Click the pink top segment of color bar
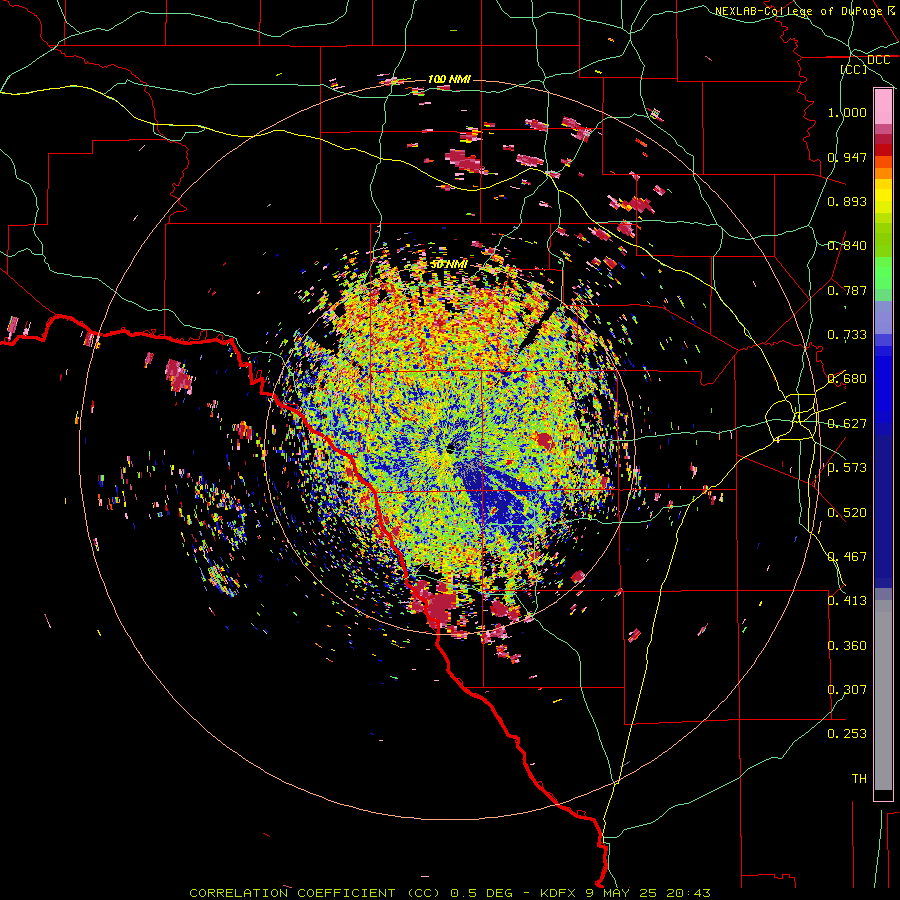Image resolution: width=900 pixels, height=900 pixels. click(883, 106)
